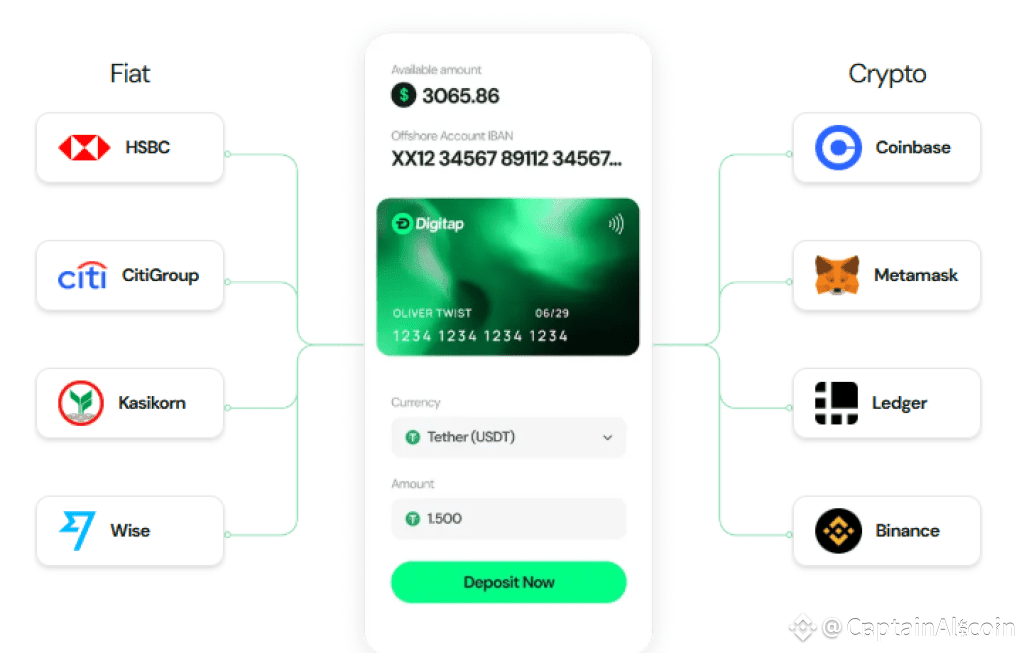This screenshot has width=1024, height=653.
Task: Click the Binance logo icon
Action: (839, 531)
